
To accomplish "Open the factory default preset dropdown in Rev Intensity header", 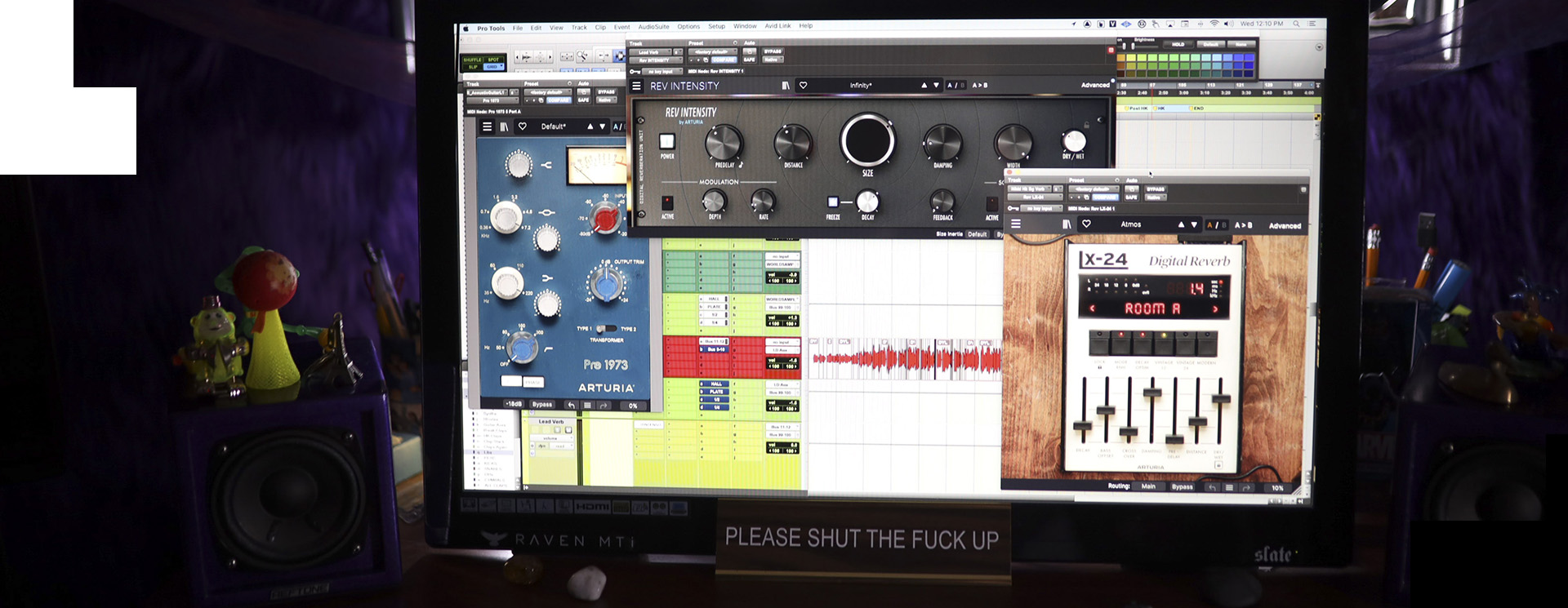I will (712, 51).
